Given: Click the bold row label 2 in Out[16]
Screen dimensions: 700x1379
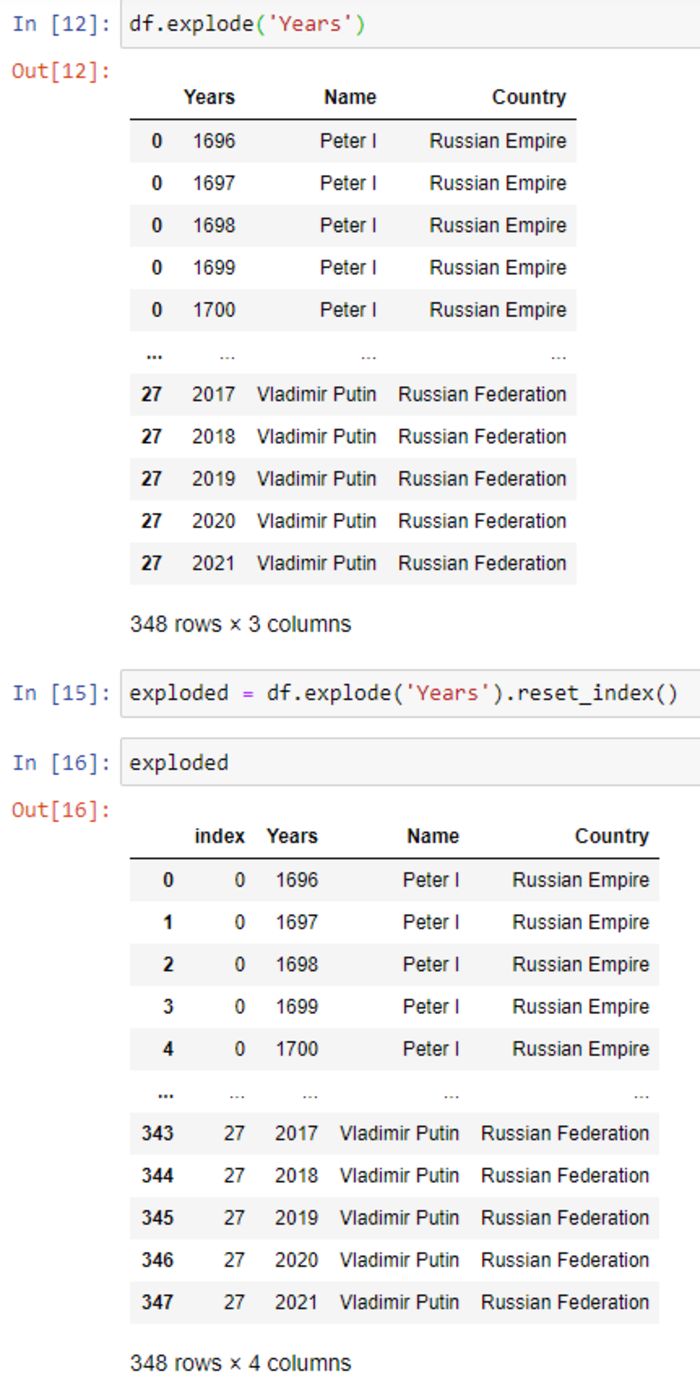Looking at the screenshot, I should [x=168, y=964].
